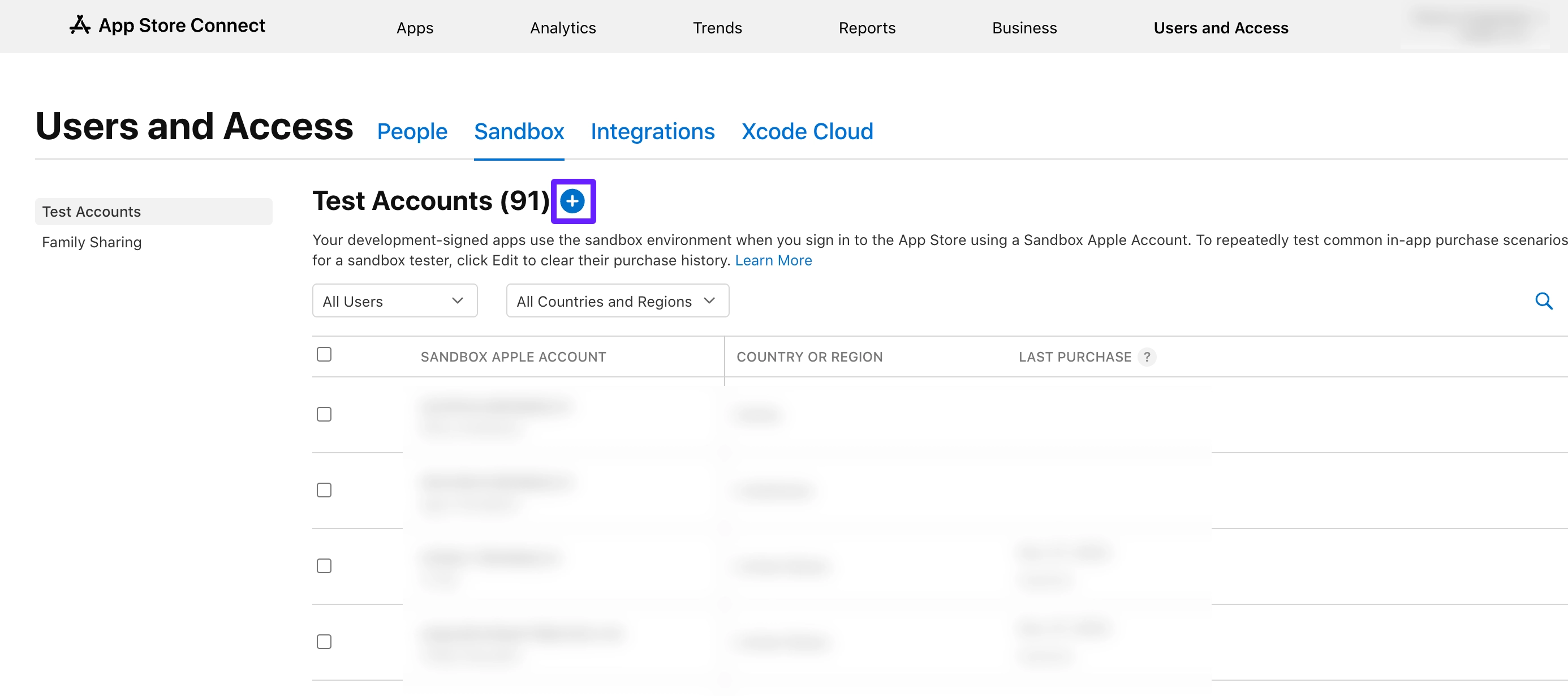Image resolution: width=1568 pixels, height=696 pixels.
Task: Click the App Store Connect Apple logo
Action: [x=80, y=25]
